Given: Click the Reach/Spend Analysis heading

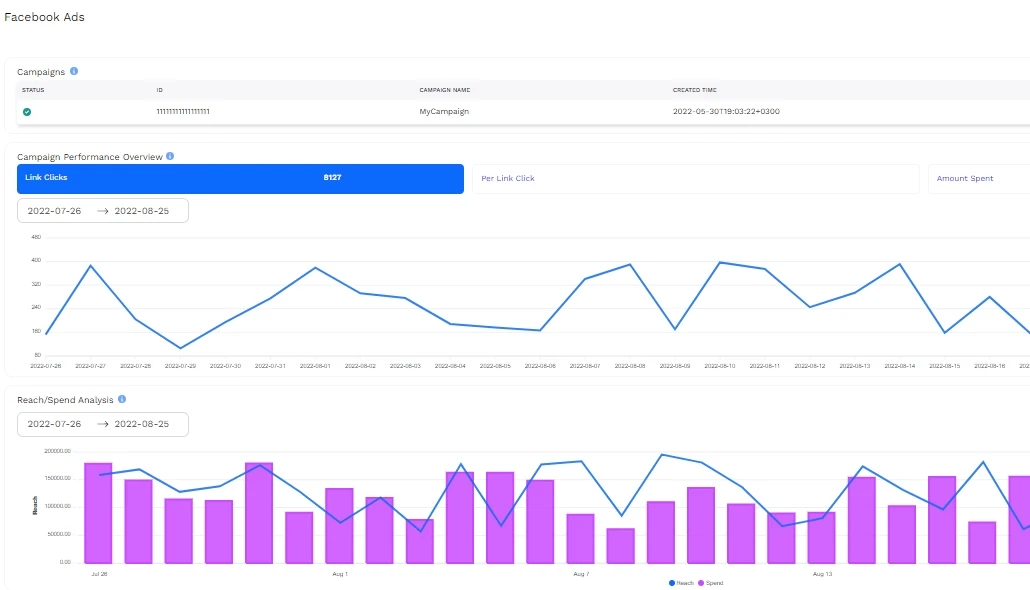Looking at the screenshot, I should click(x=65, y=400).
